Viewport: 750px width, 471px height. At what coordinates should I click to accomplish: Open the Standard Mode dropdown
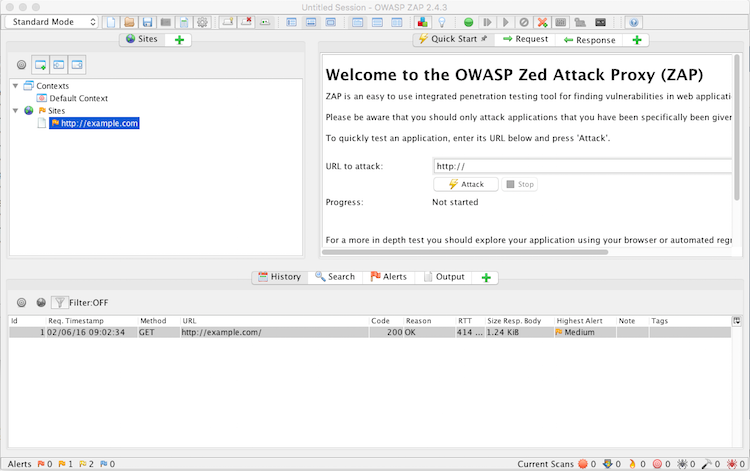(x=52, y=22)
